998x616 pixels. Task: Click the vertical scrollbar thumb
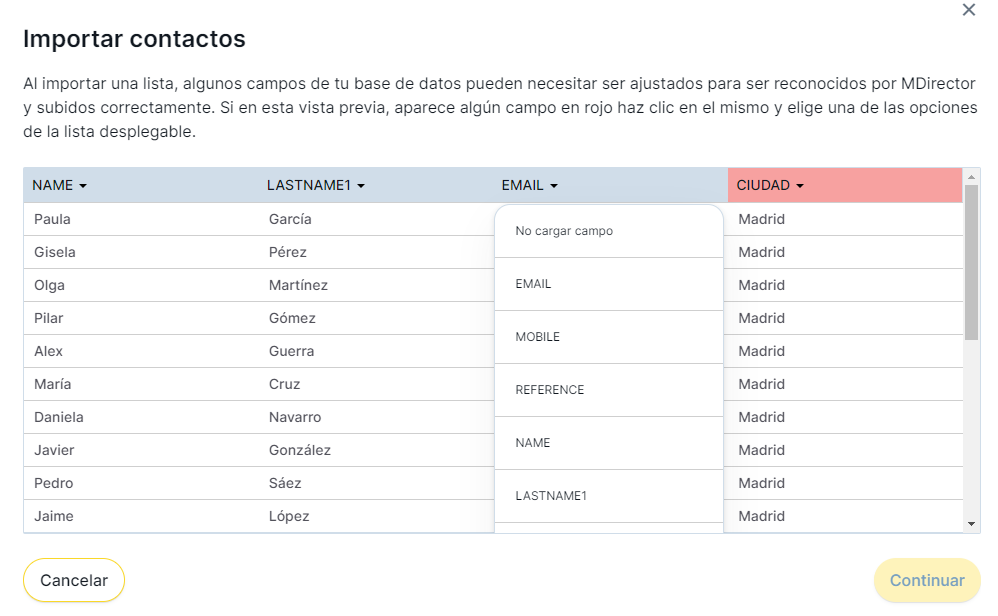tap(971, 262)
